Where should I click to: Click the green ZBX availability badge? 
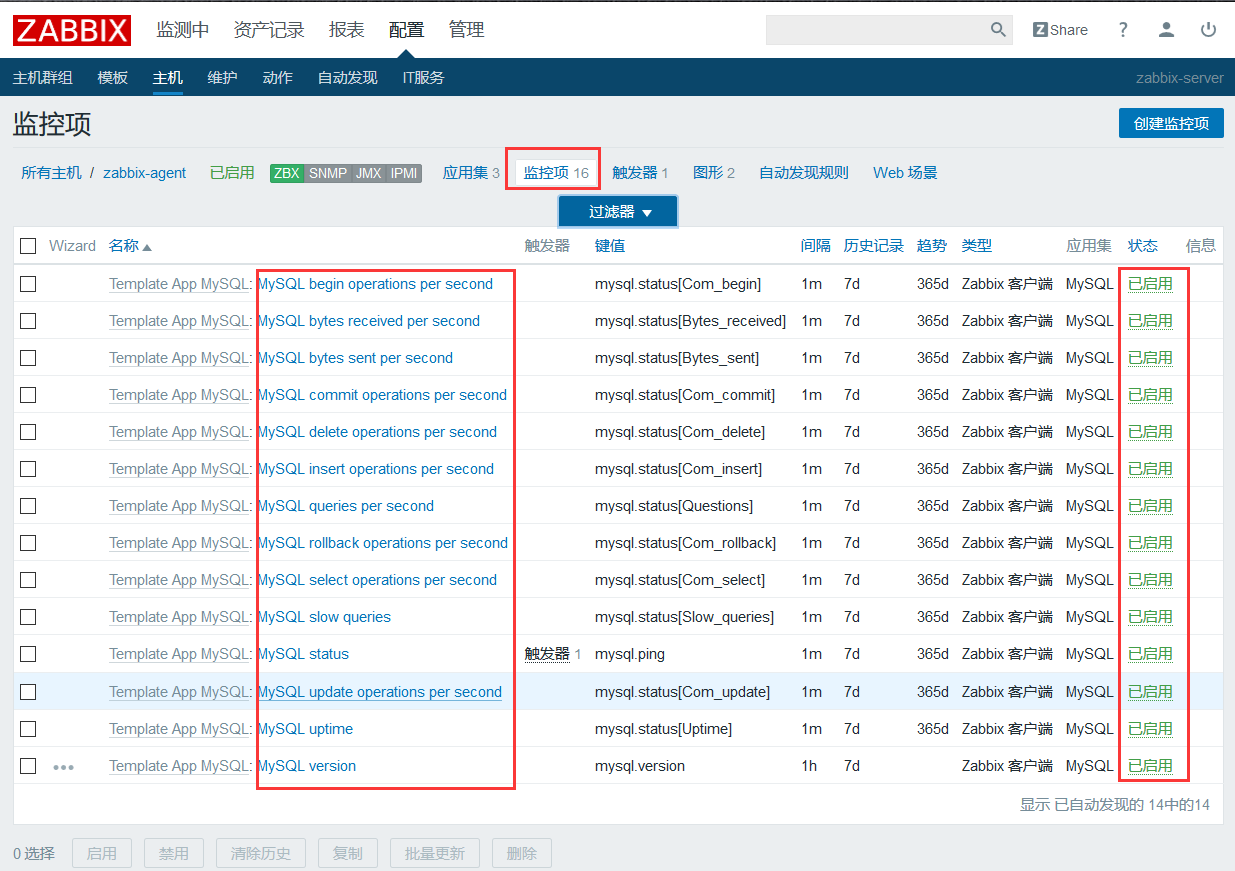287,173
